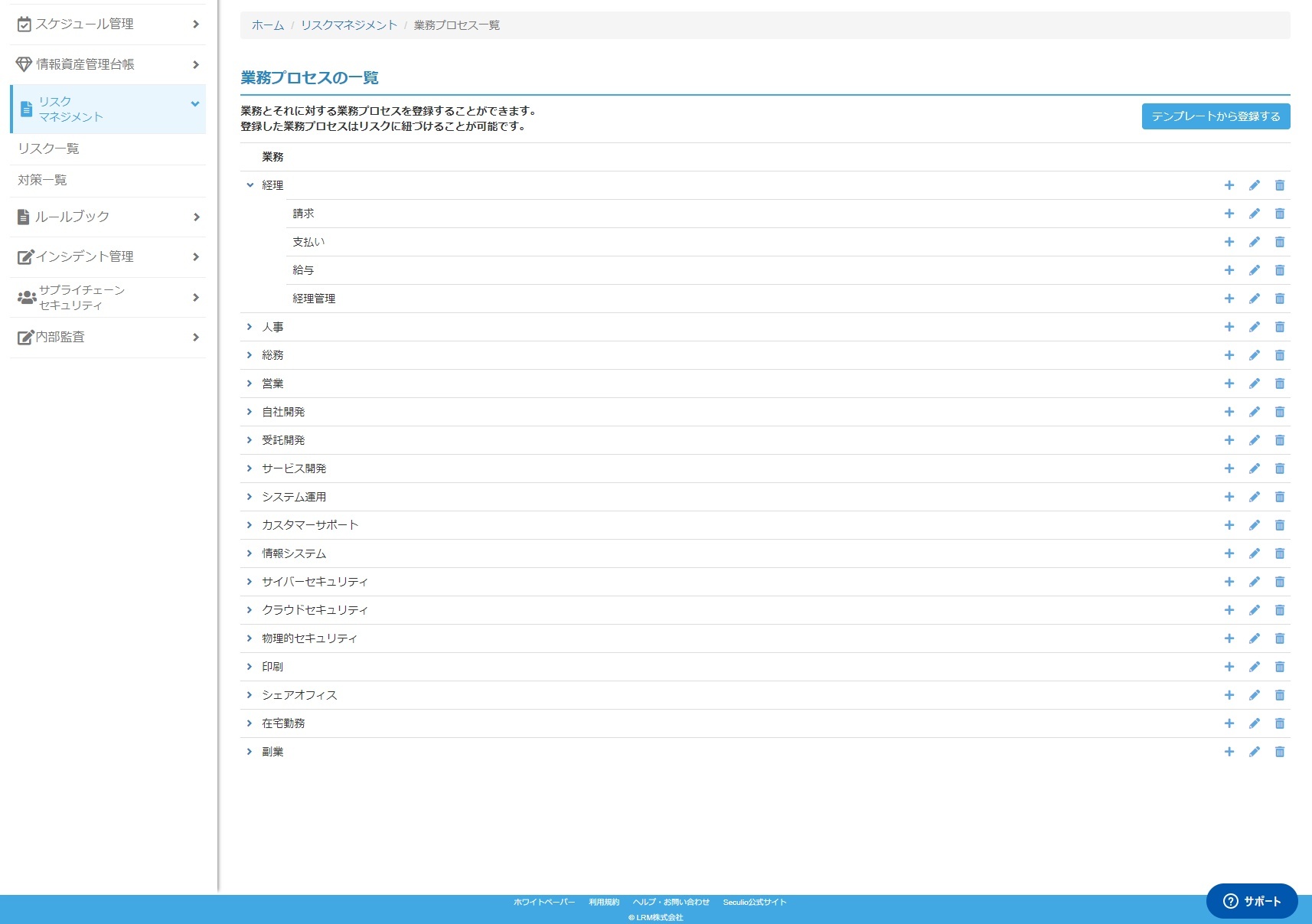Delete the 物理的セキュリティ row
The width and height of the screenshot is (1312, 924).
coord(1279,638)
